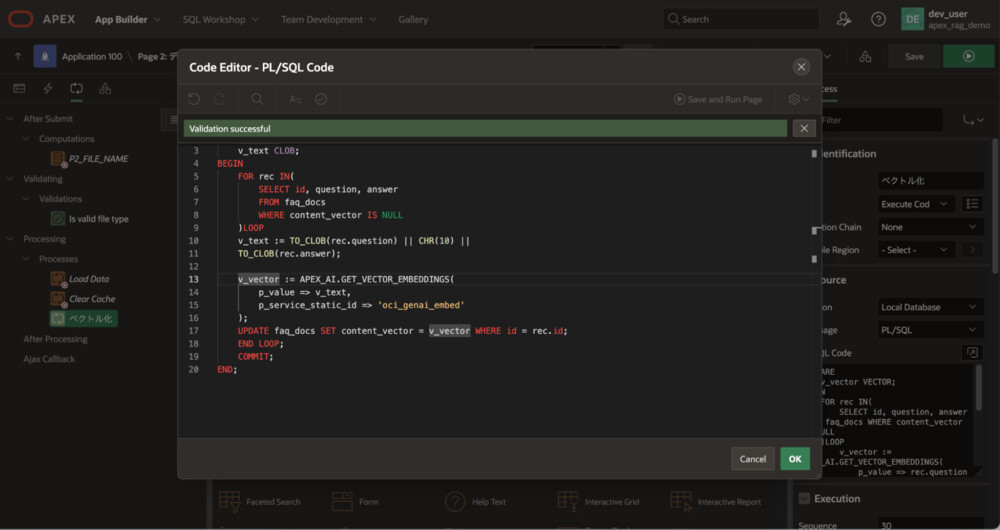Click the Validate checkmark icon
The width and height of the screenshot is (1000, 530).
coord(321,99)
